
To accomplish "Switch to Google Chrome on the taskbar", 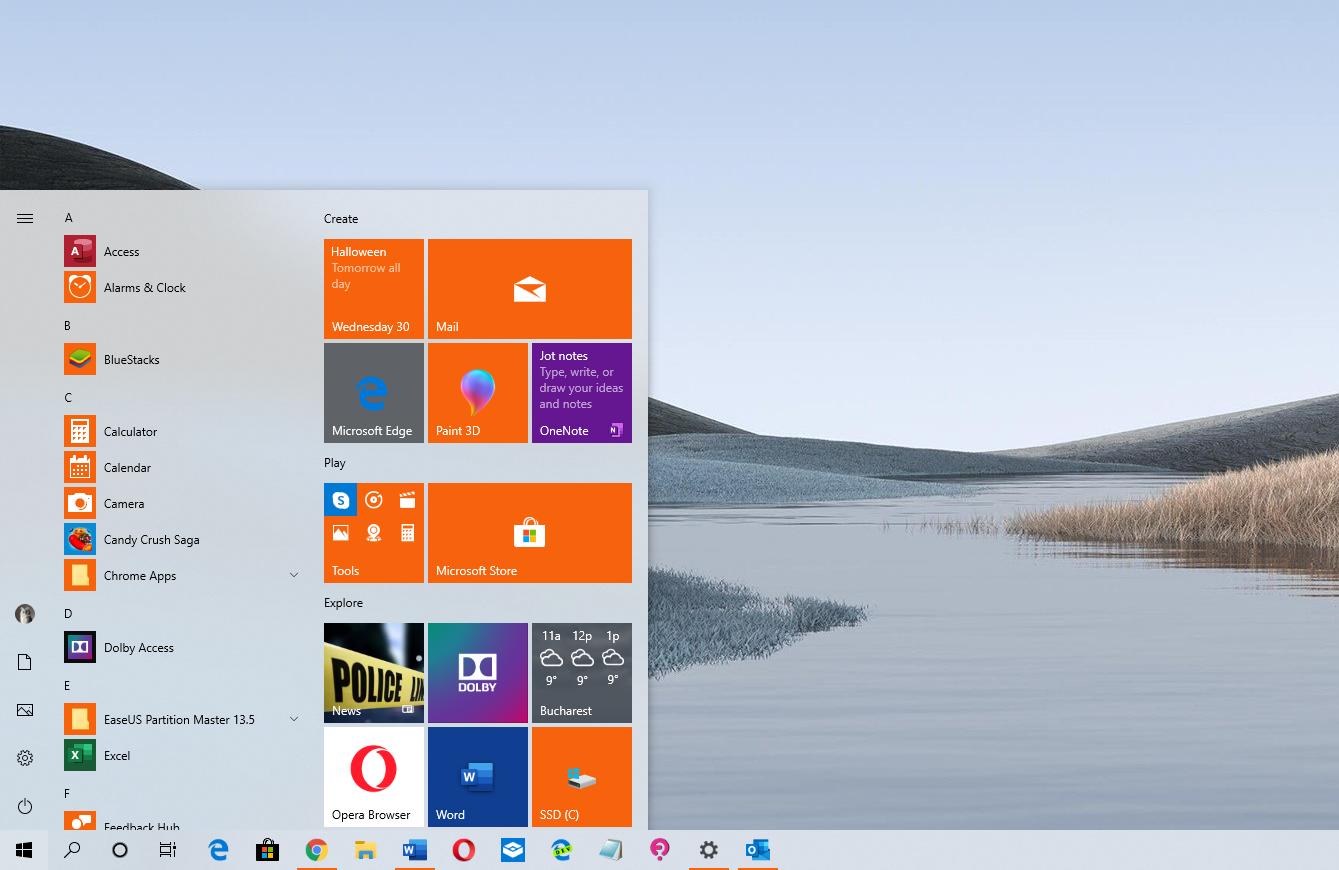I will coord(317,850).
